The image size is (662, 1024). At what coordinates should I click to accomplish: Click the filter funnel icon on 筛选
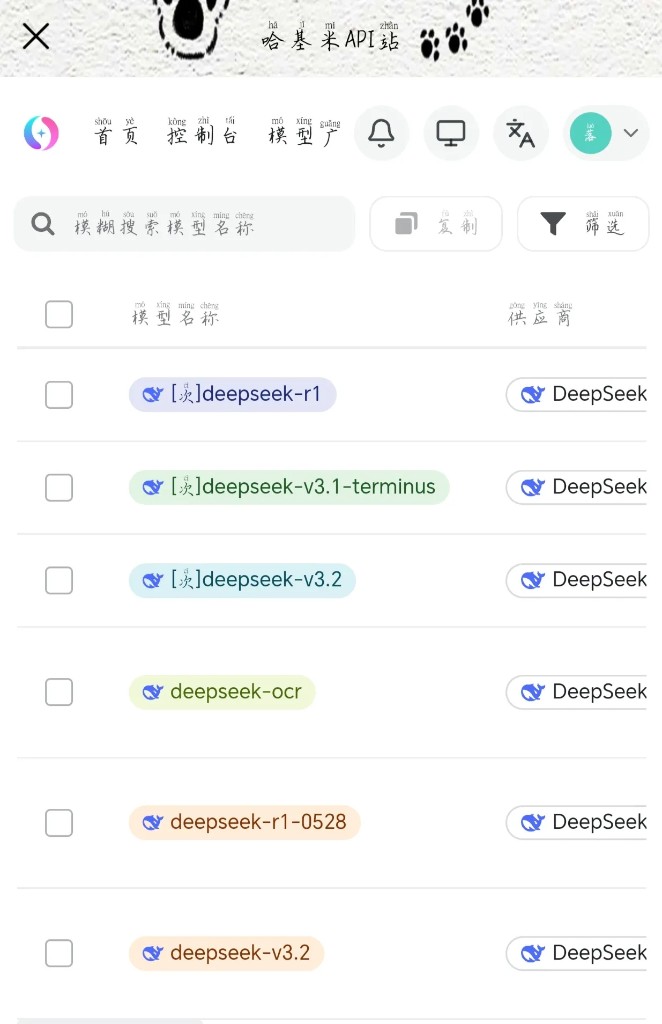(x=554, y=223)
